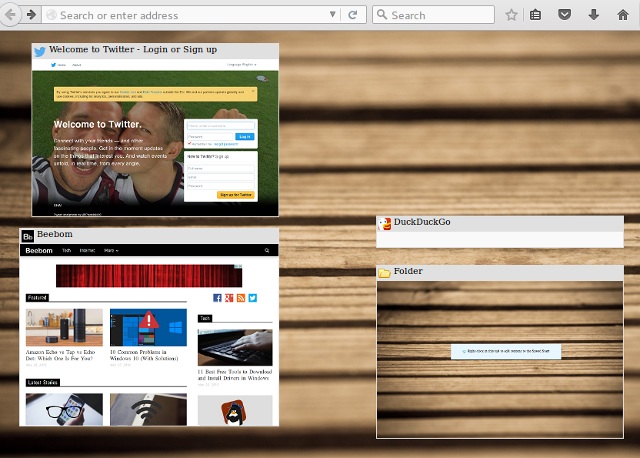Click the RSS feed icon in the Beebom thumbnail
The height and width of the screenshot is (458, 640).
pyautogui.click(x=241, y=298)
